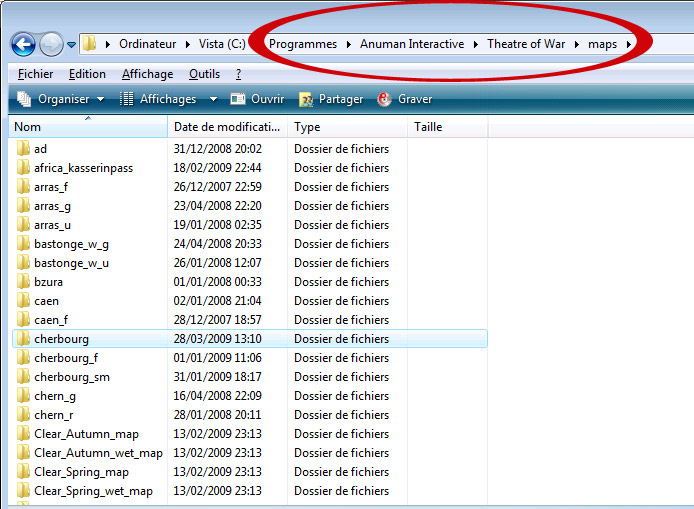Open the Fichier menu

click(35, 74)
